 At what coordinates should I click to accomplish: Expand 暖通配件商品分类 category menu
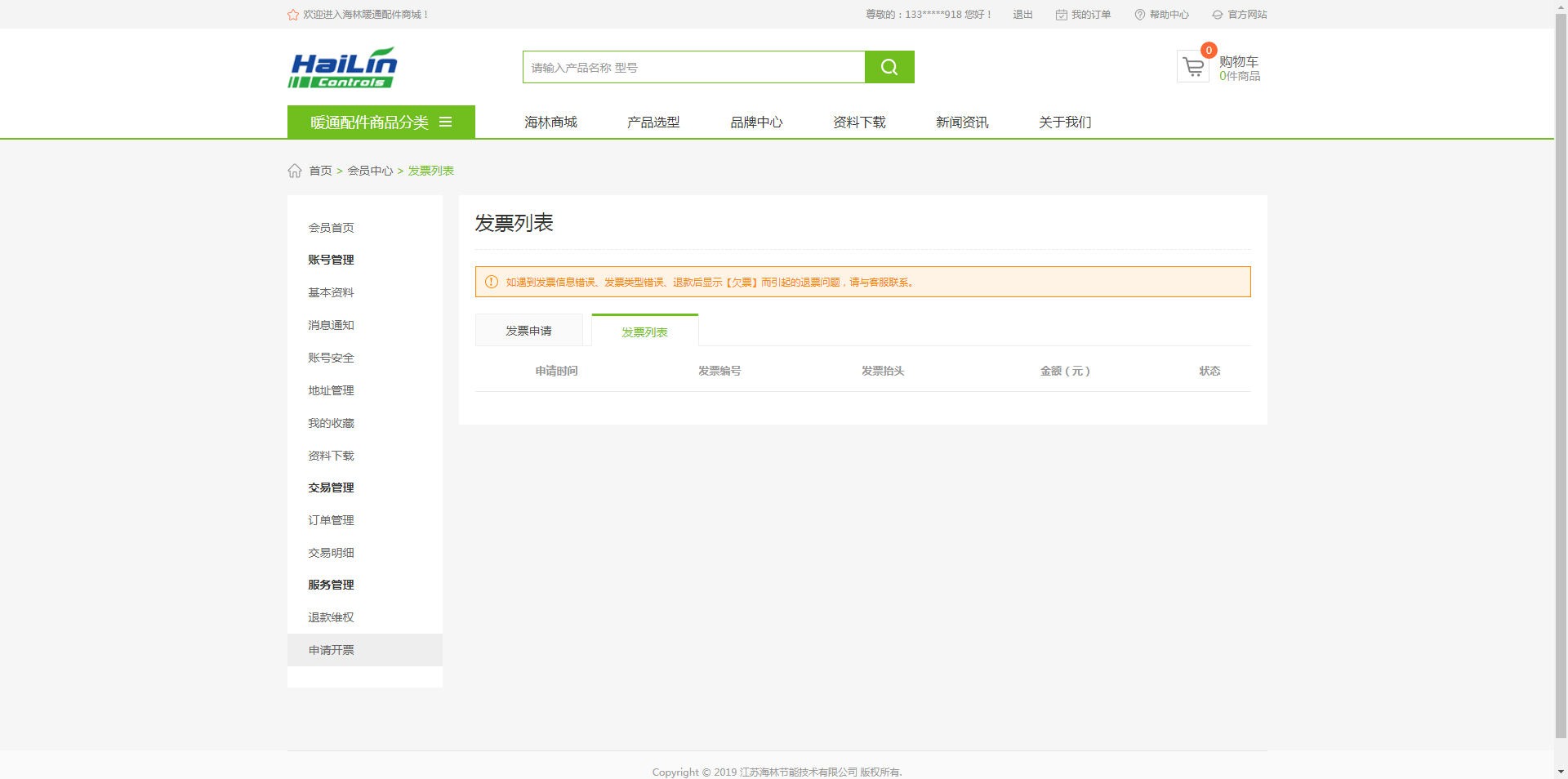pyautogui.click(x=381, y=122)
